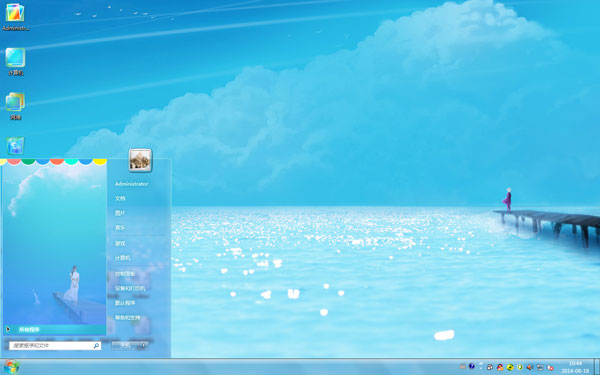Viewport: 600px width, 375px height.
Task: Click the keyboard tray icon
Action: pyautogui.click(x=463, y=367)
